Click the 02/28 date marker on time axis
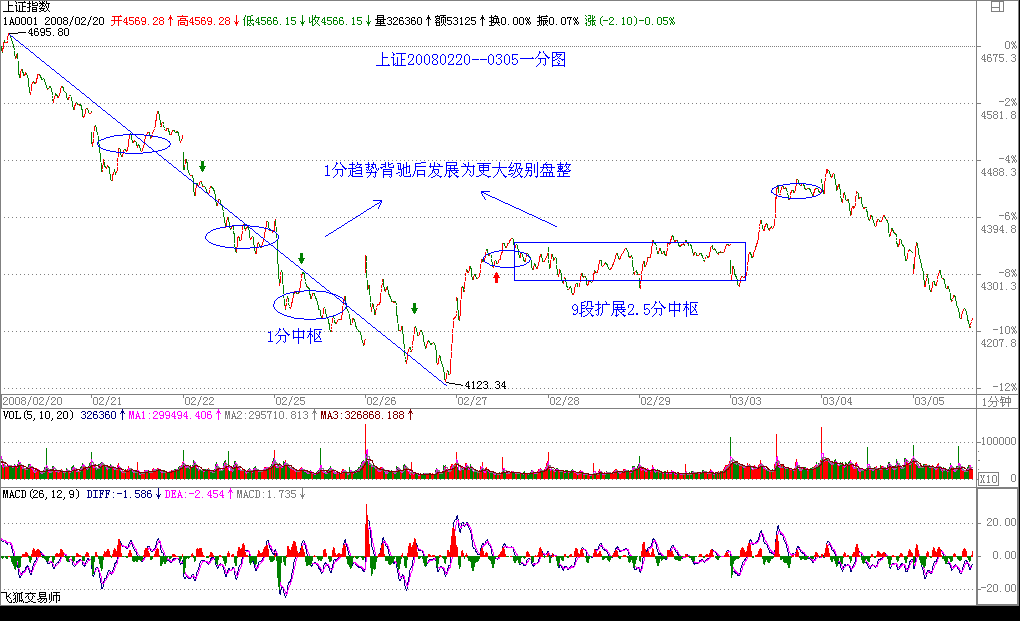 coord(563,400)
